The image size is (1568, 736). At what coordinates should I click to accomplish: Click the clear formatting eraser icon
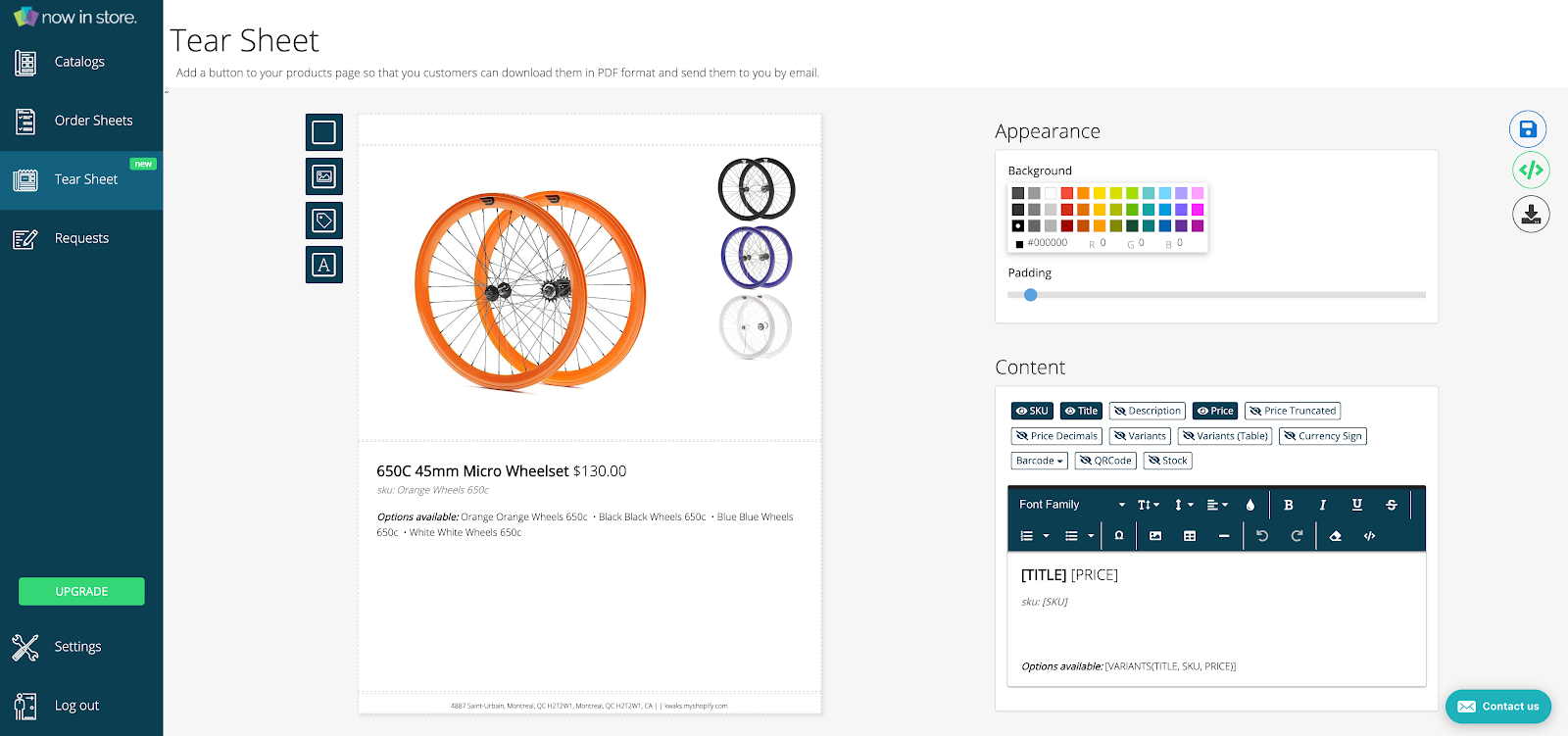(1335, 536)
